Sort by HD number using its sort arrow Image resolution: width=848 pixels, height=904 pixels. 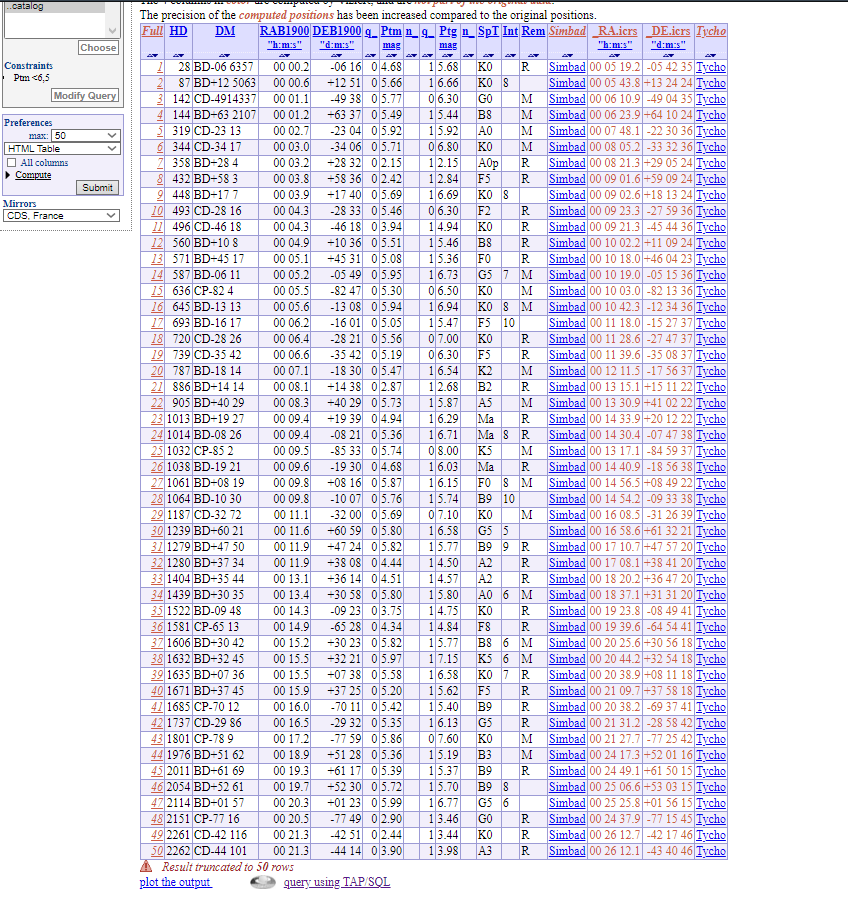[x=178, y=55]
